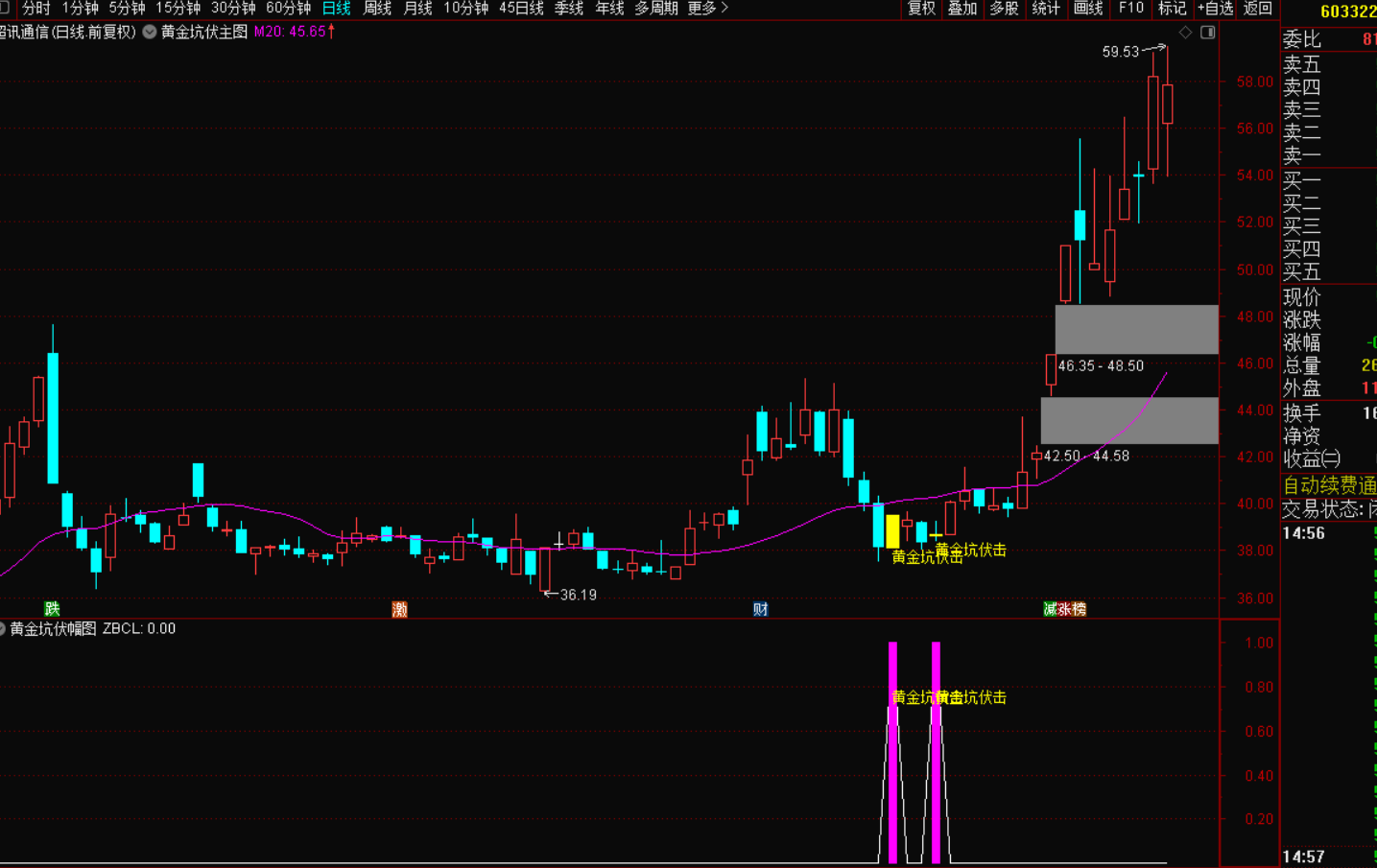The width and height of the screenshot is (1377, 868).
Task: Click the green 跌 event marker
Action: point(52,609)
